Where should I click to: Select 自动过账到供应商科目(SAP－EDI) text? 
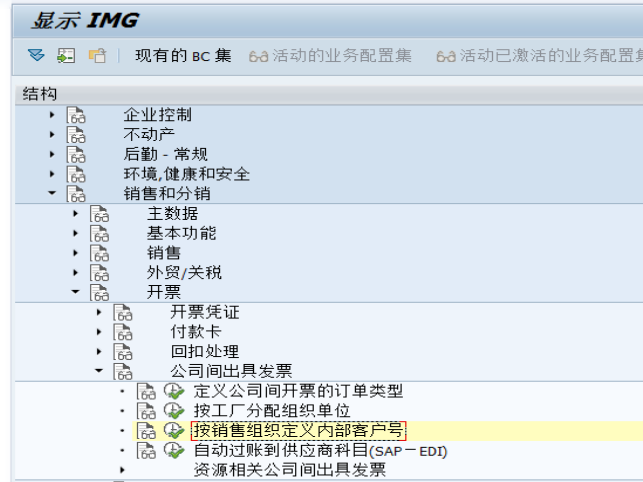[320, 450]
